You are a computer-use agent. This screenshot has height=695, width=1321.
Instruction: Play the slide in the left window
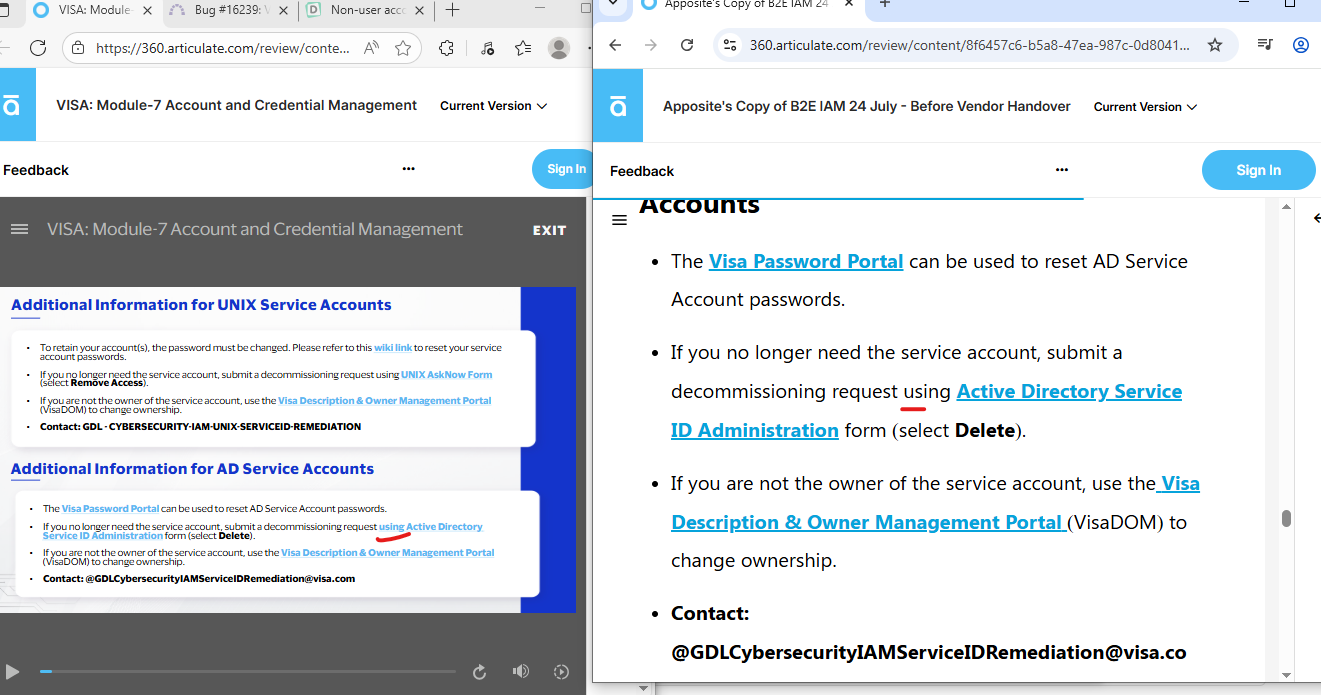(x=12, y=672)
